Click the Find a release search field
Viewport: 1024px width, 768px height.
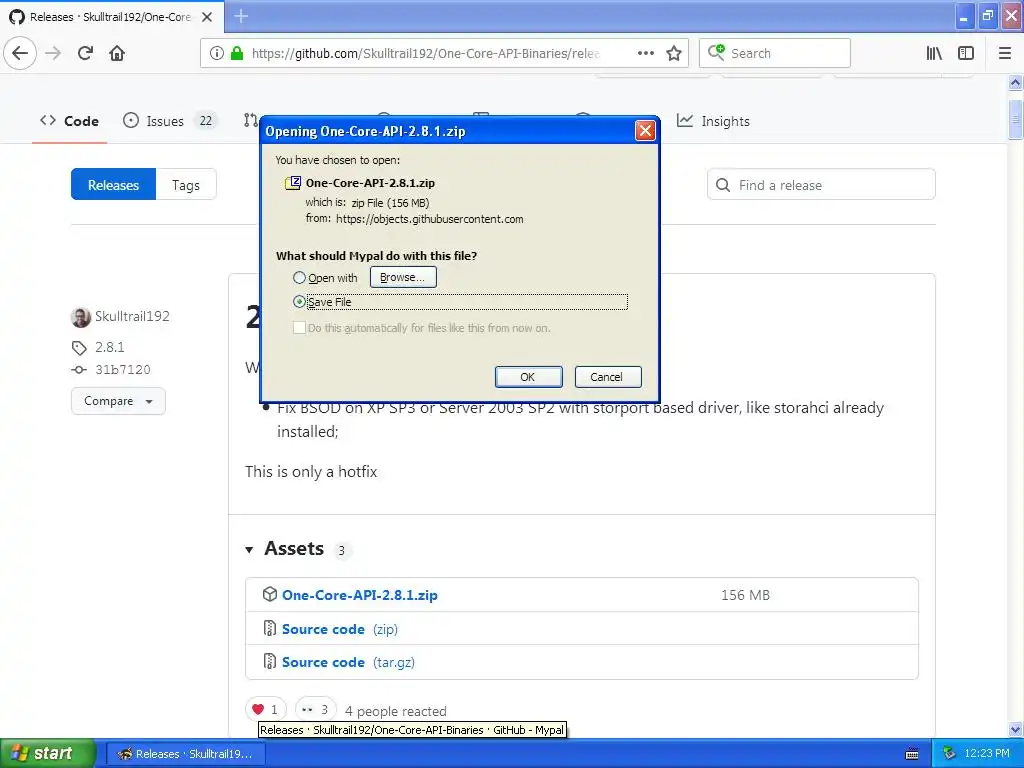[x=821, y=185]
